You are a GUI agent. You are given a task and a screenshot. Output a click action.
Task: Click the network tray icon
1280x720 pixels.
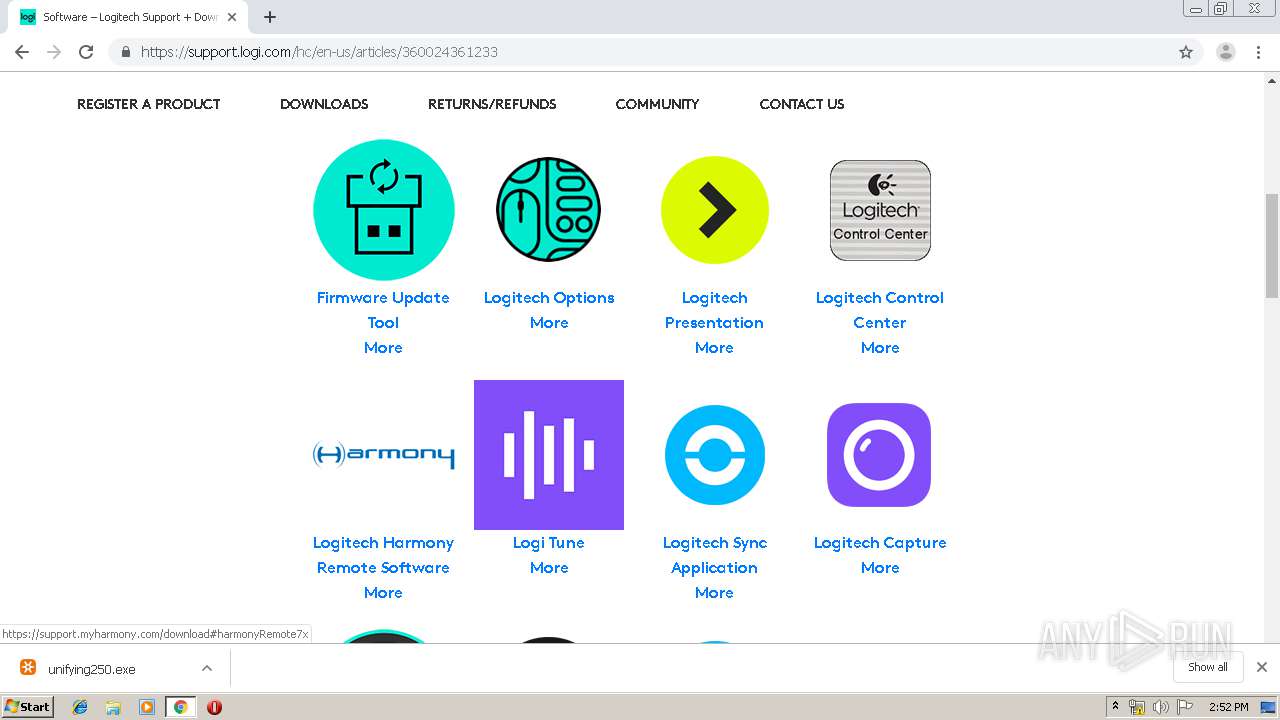tap(1137, 707)
